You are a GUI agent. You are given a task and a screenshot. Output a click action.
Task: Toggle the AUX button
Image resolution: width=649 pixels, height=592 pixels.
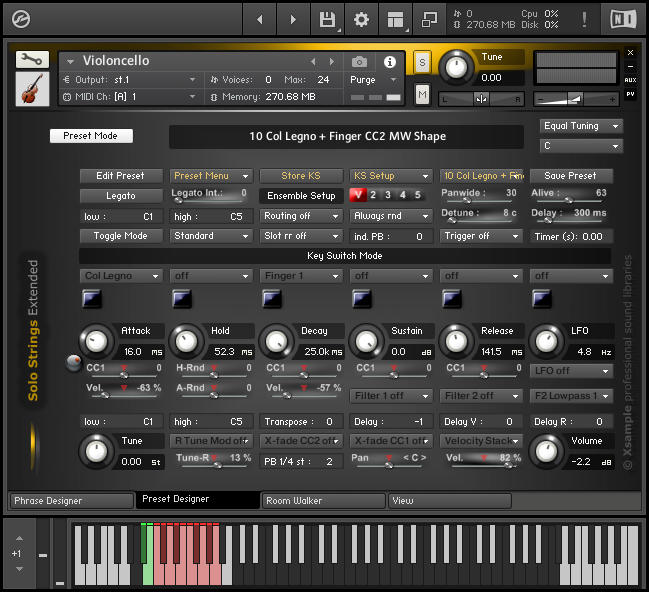coord(630,80)
